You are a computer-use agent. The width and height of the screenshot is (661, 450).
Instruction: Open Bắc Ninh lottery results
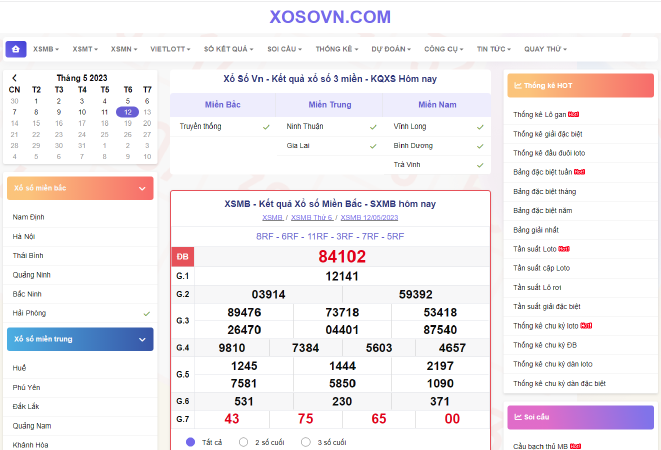27,294
